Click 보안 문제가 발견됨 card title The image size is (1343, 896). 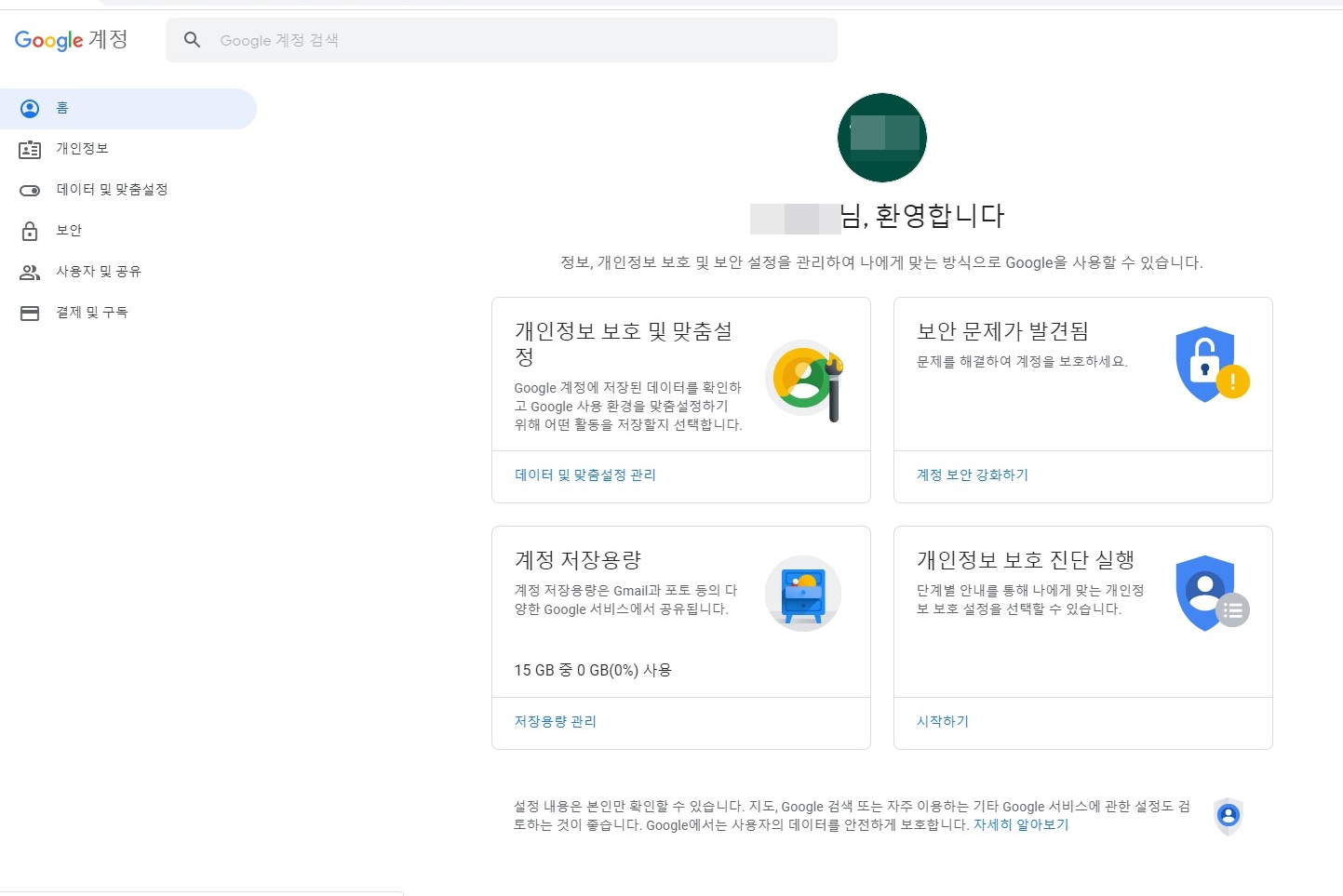pyautogui.click(x=1002, y=331)
